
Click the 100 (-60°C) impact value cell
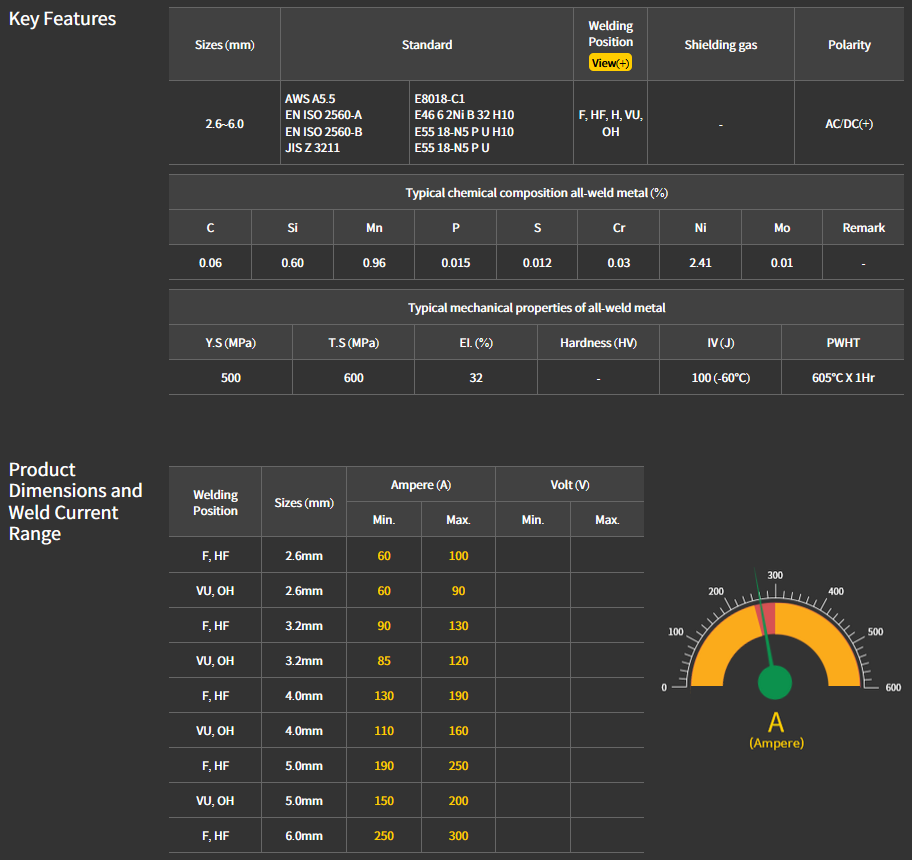(x=720, y=378)
